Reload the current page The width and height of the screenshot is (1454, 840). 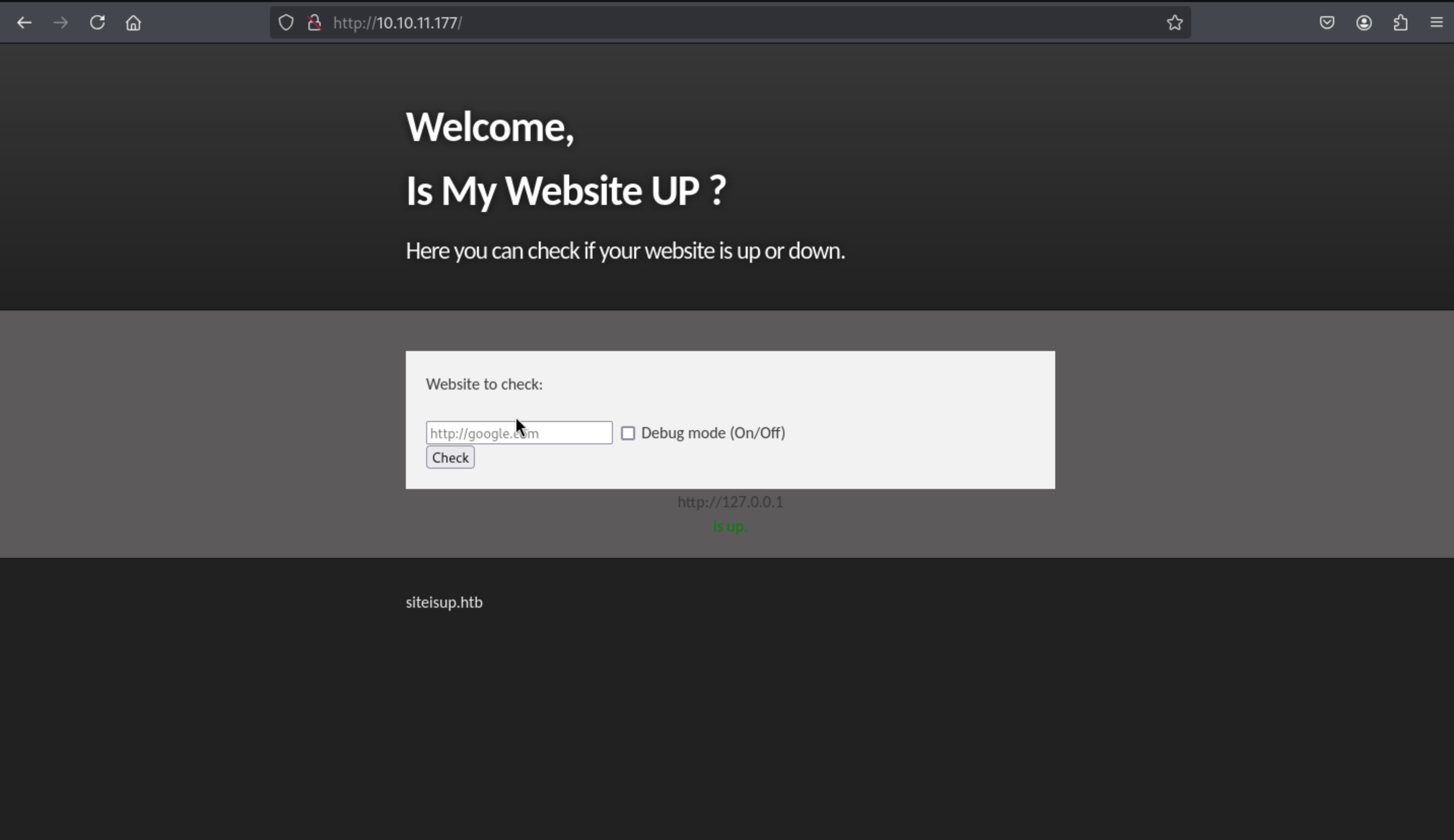click(x=97, y=23)
